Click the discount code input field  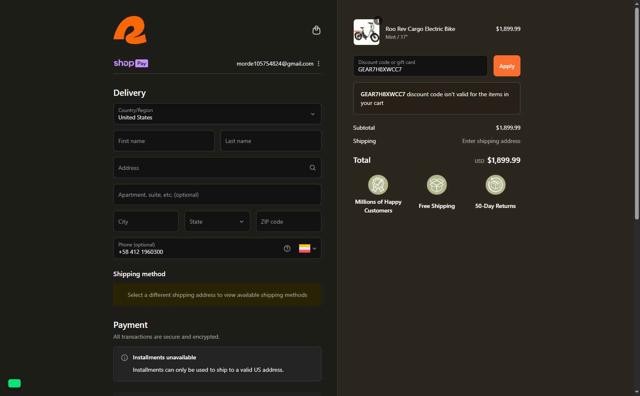(420, 66)
